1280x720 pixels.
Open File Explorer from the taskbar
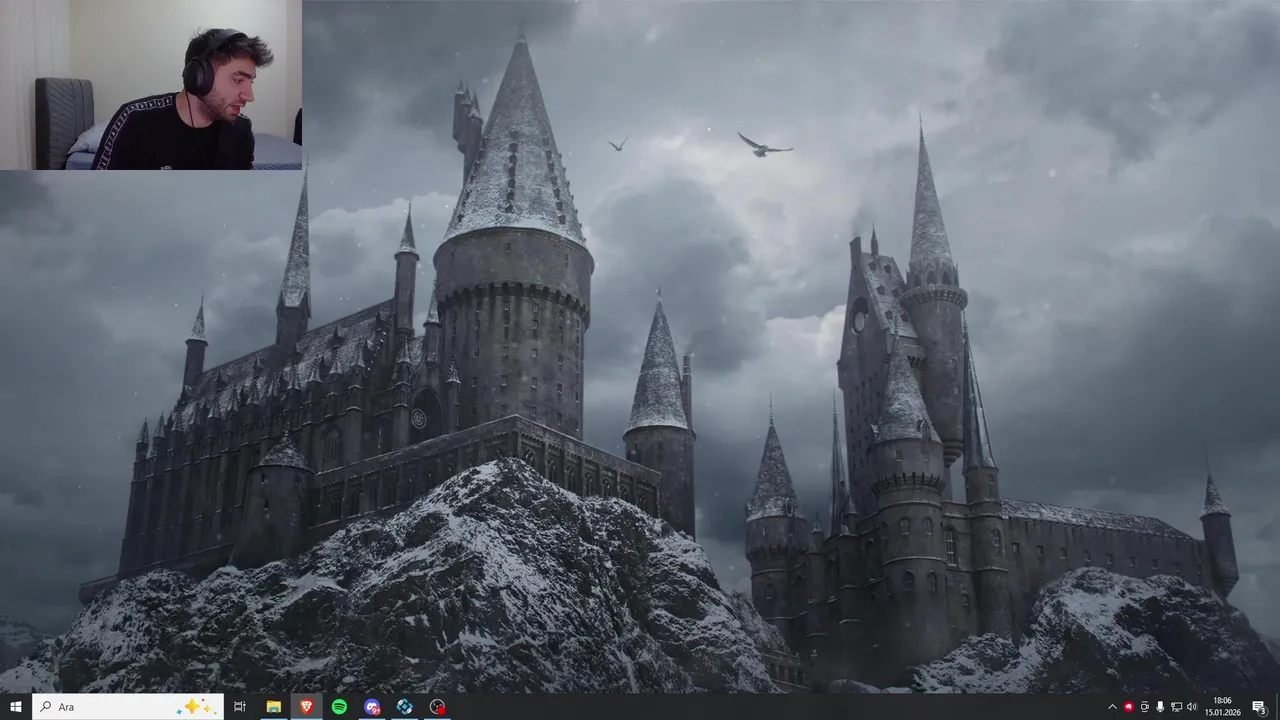point(273,707)
